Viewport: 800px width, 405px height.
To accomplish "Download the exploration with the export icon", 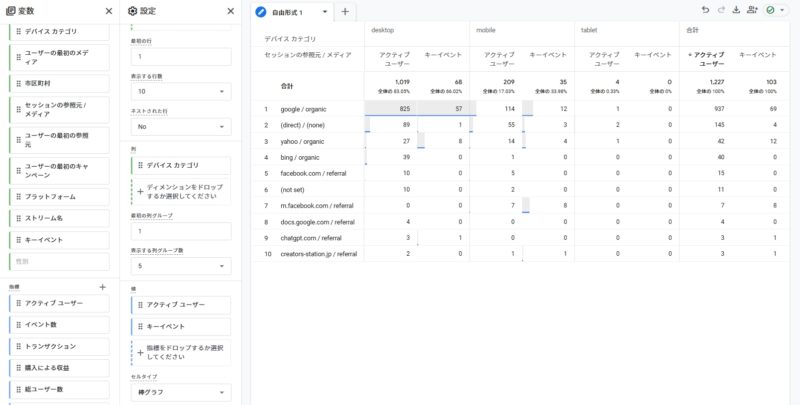I will 737,11.
